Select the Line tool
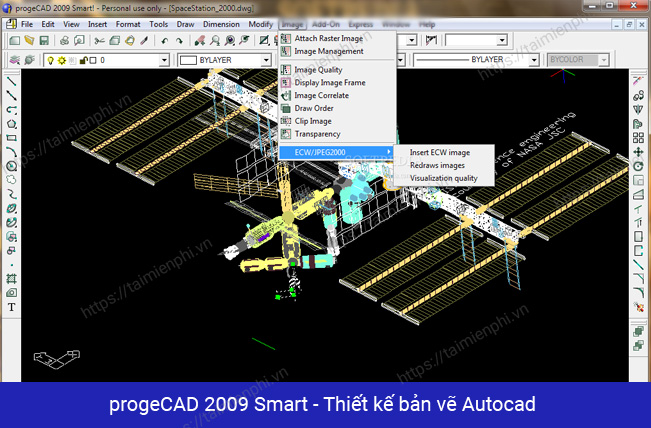 pos(11,81)
